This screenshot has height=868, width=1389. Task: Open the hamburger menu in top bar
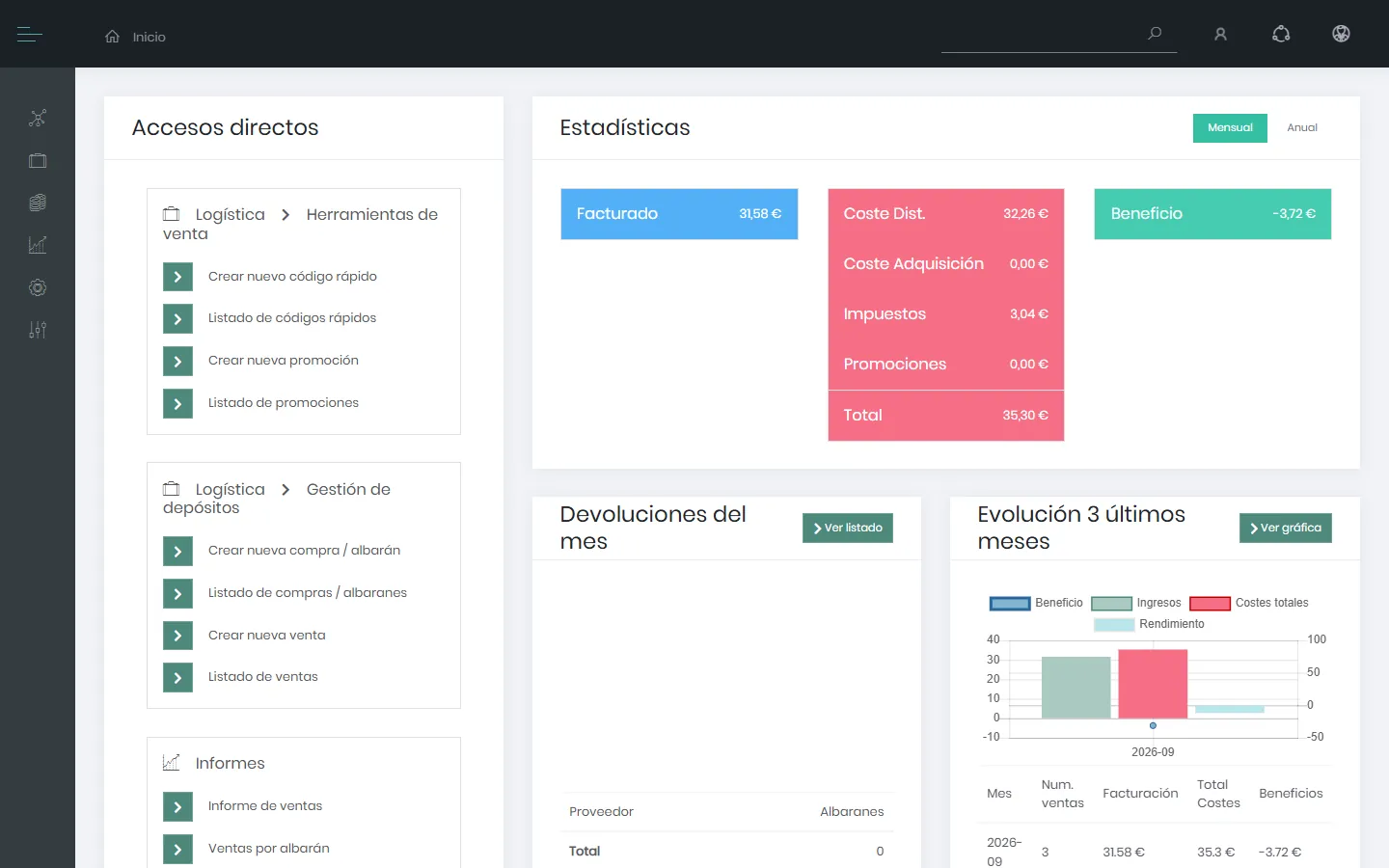[x=30, y=35]
